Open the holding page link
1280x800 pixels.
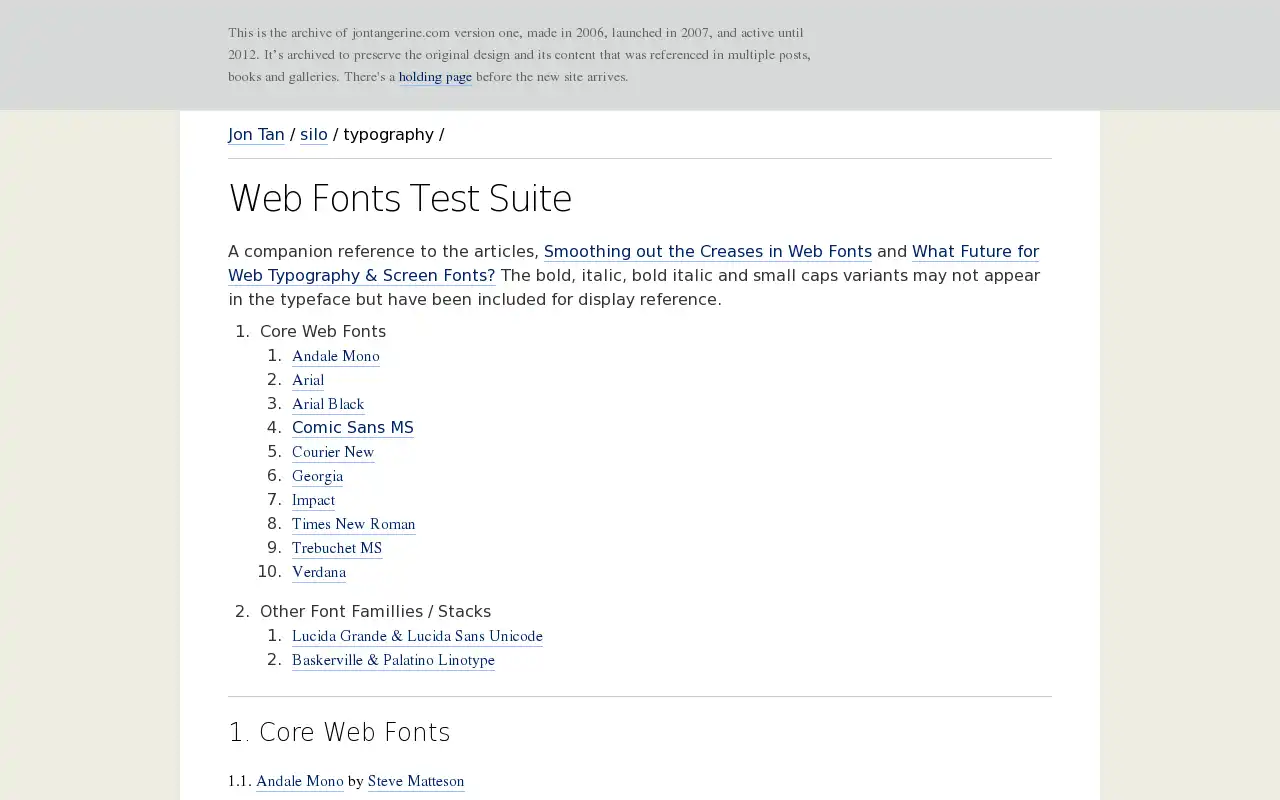coord(435,77)
